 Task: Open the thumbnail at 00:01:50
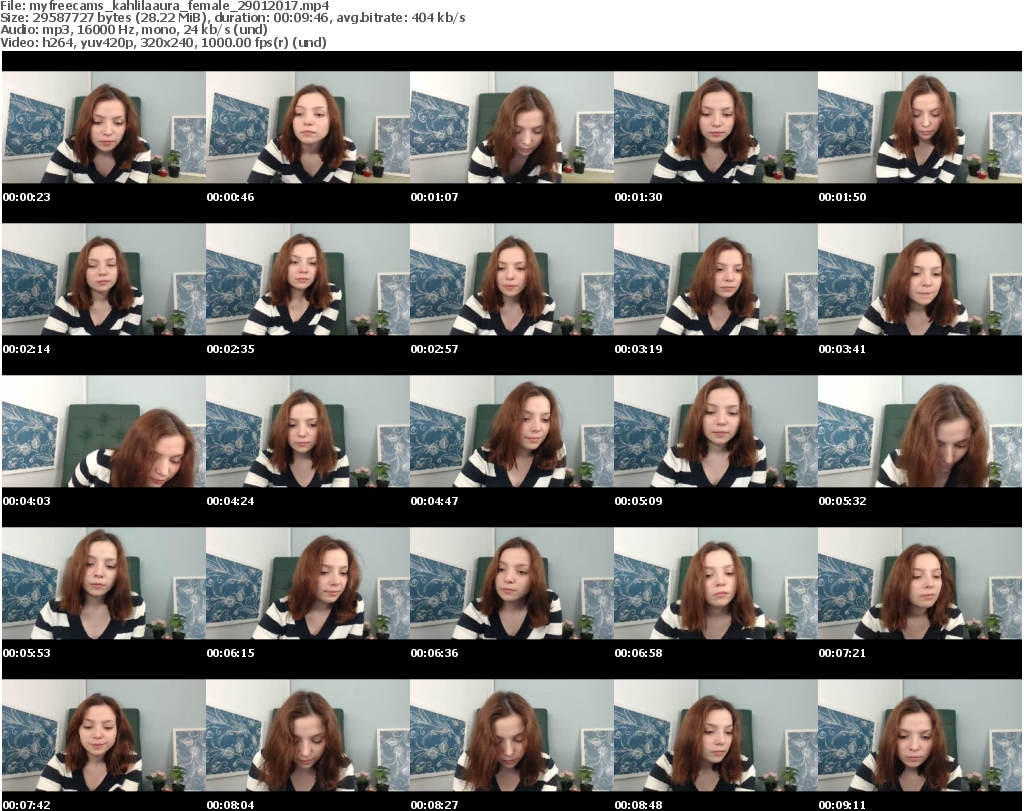pos(920,127)
